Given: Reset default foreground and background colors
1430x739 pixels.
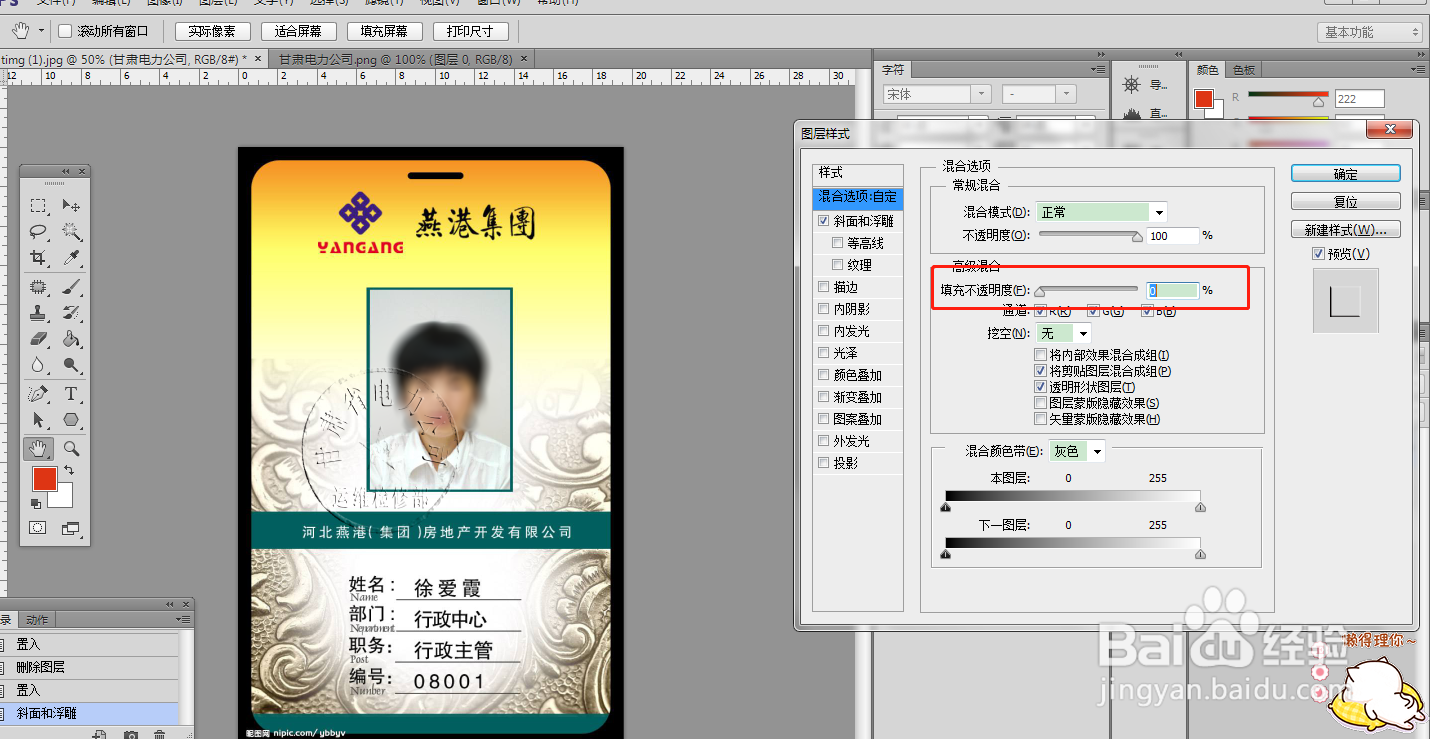Looking at the screenshot, I should (x=36, y=504).
